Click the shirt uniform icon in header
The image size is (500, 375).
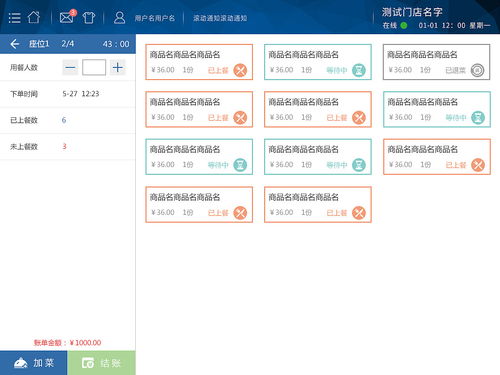(89, 17)
